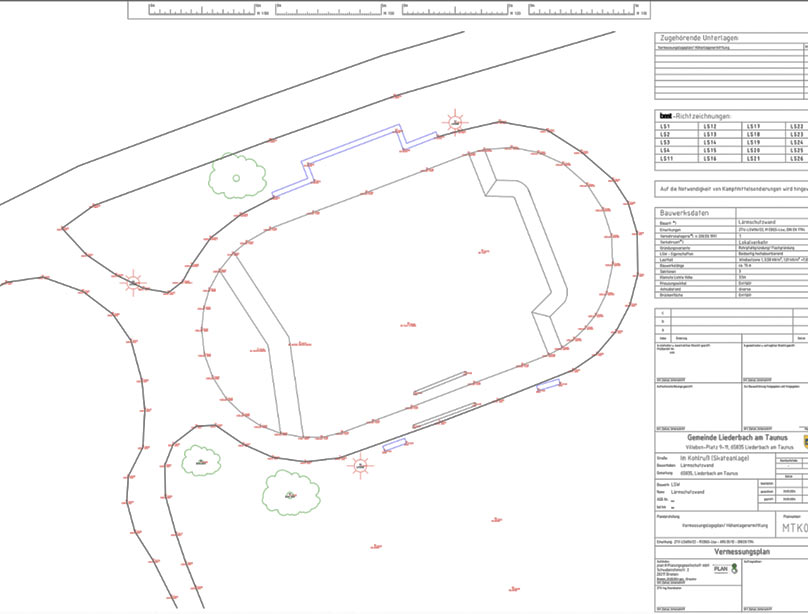Select the LS17 entry in the drawing list
808x614 pixels.
pyautogui.click(x=754, y=127)
